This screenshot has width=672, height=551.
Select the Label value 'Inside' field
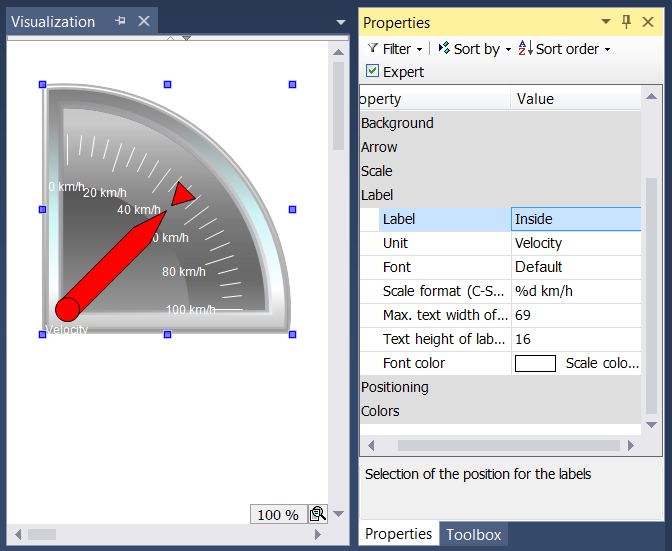pyautogui.click(x=576, y=219)
